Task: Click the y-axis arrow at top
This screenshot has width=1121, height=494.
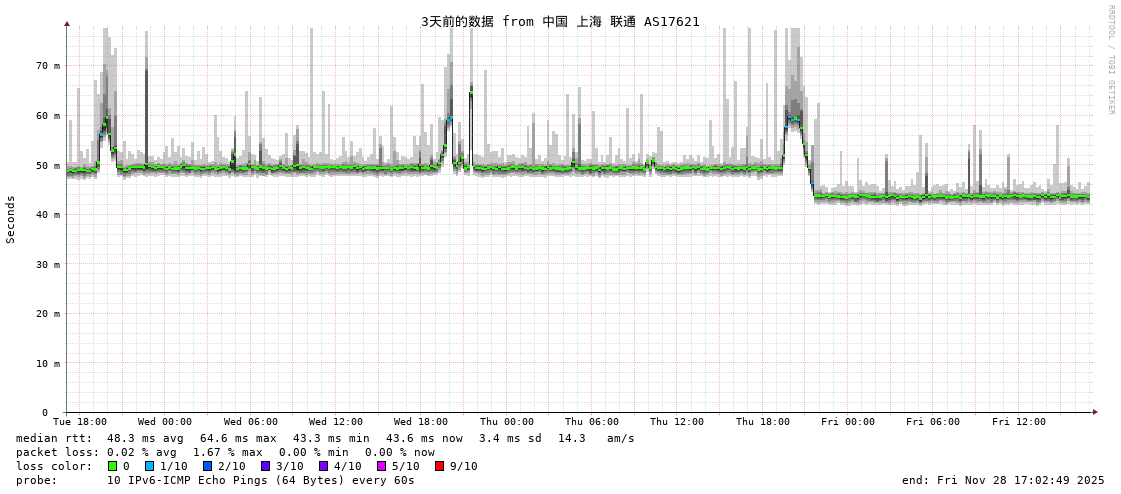Action: point(67,23)
